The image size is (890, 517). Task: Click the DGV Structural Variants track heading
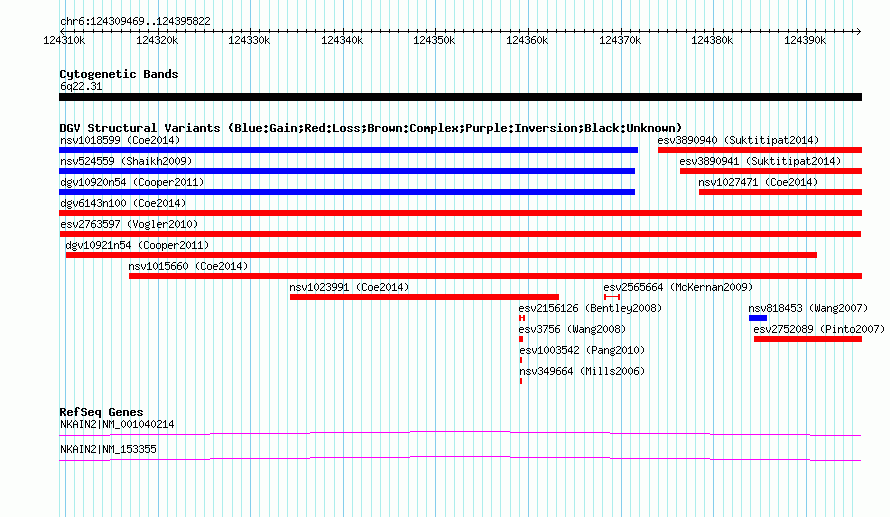click(370, 128)
